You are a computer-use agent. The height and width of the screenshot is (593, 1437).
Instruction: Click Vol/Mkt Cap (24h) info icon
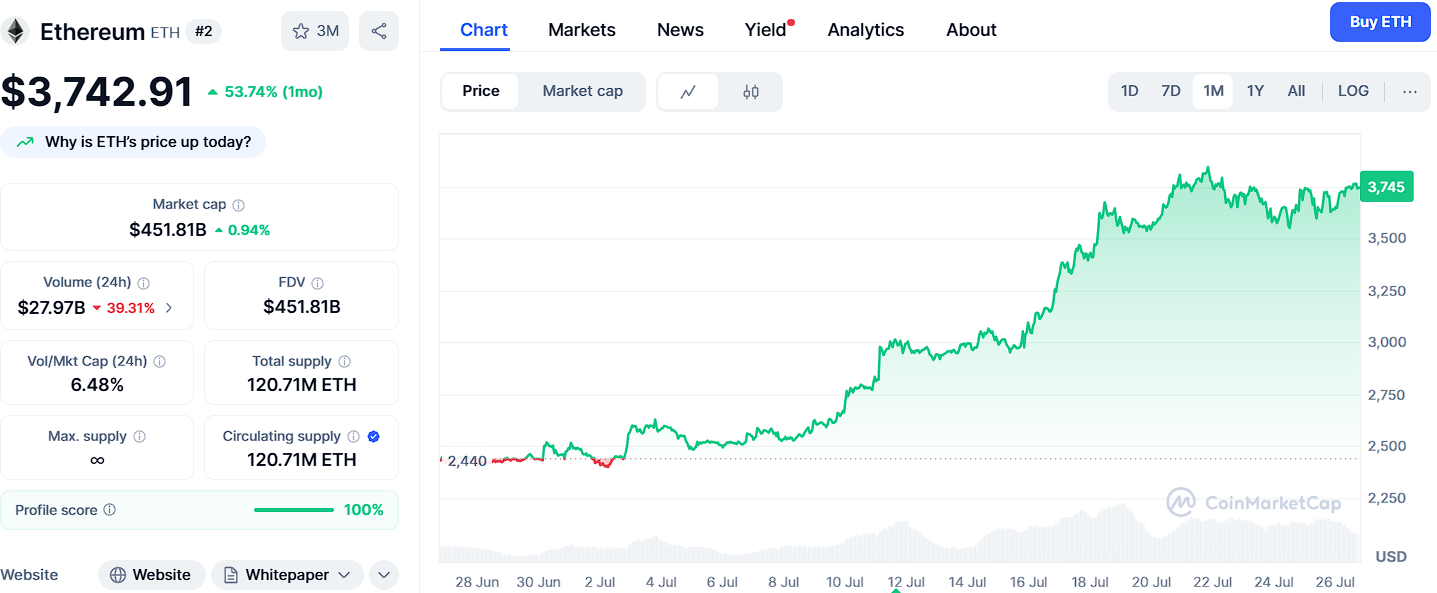[x=159, y=361]
